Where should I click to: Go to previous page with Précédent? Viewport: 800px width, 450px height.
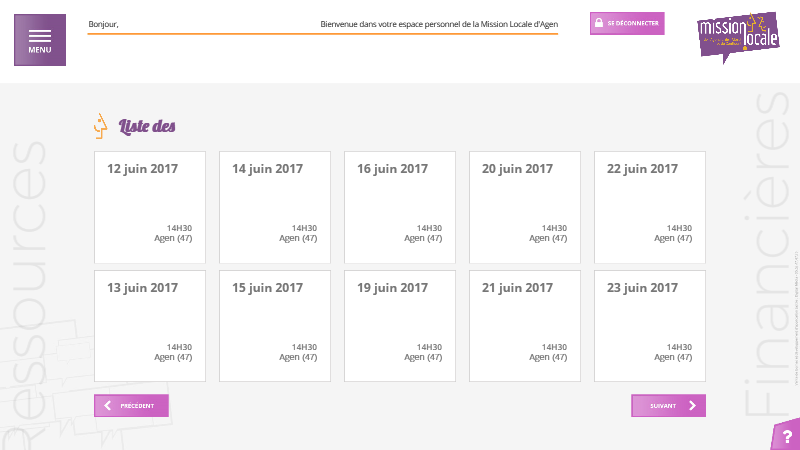click(131, 406)
